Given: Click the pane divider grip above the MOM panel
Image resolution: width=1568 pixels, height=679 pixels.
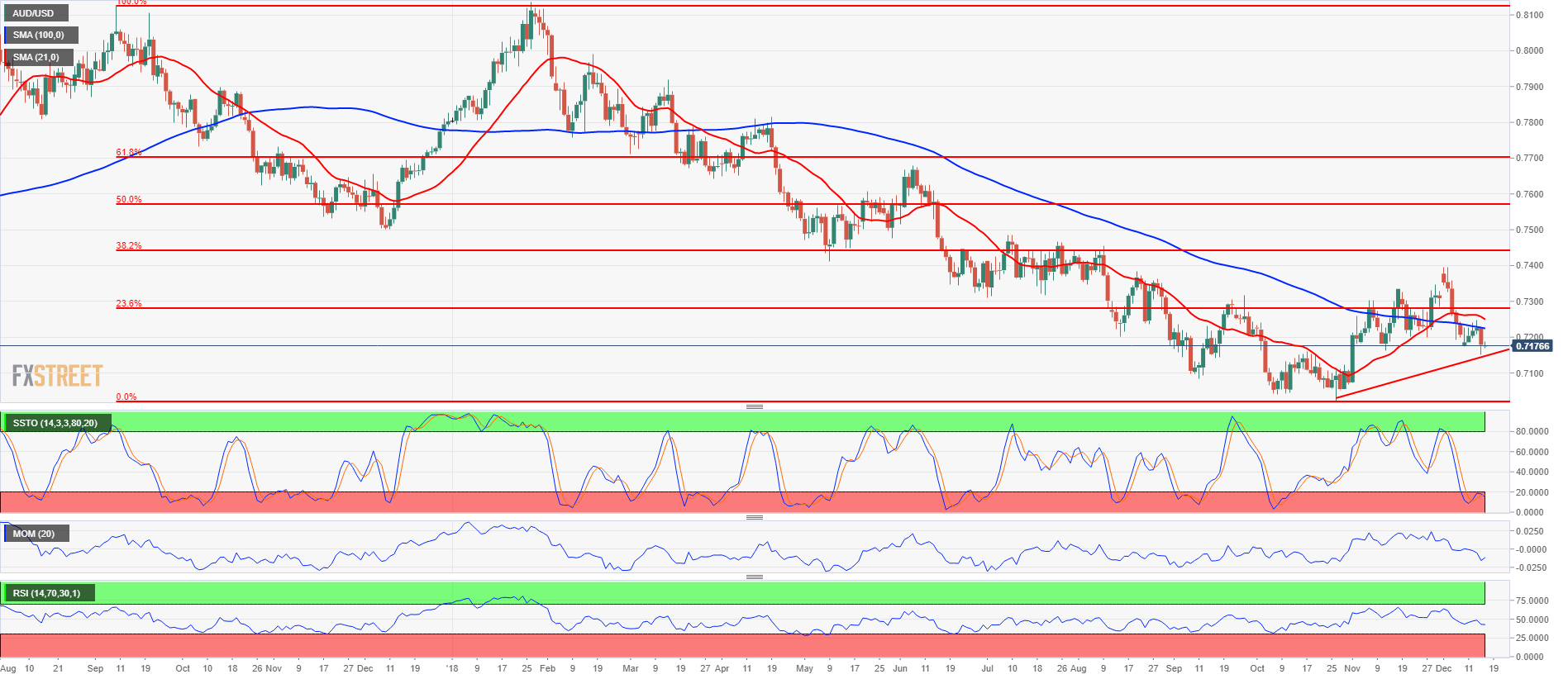Looking at the screenshot, I should [754, 517].
